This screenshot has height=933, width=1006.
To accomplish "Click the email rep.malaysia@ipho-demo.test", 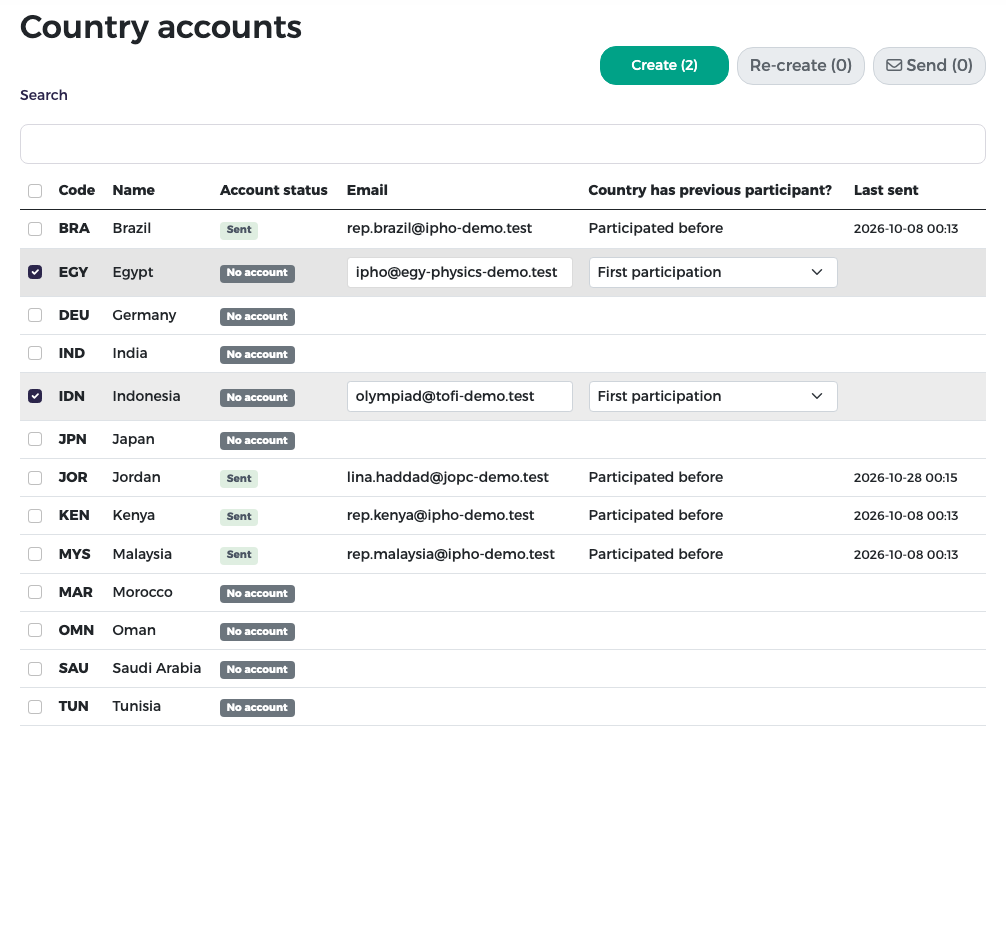I will tap(451, 554).
